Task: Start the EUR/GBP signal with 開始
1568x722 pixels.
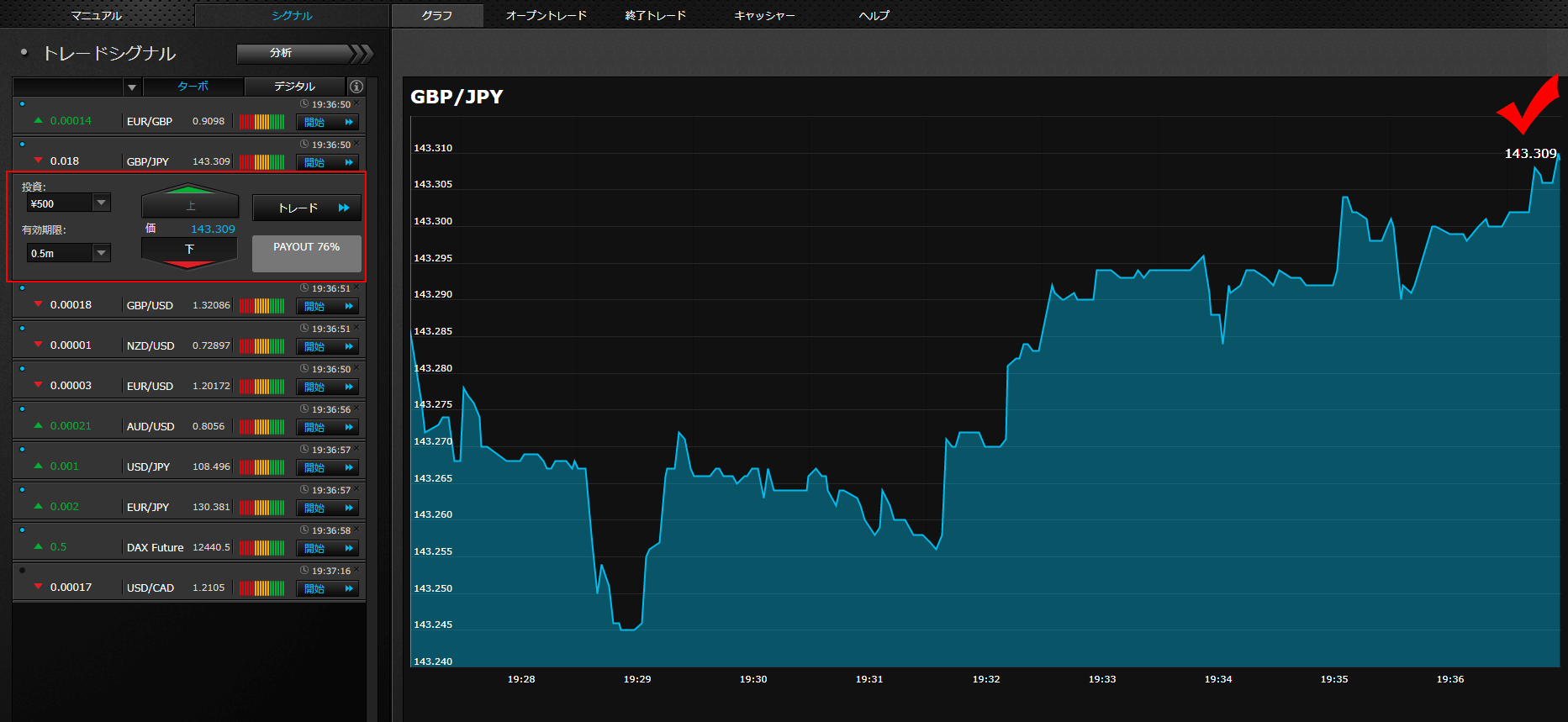Action: tap(328, 122)
